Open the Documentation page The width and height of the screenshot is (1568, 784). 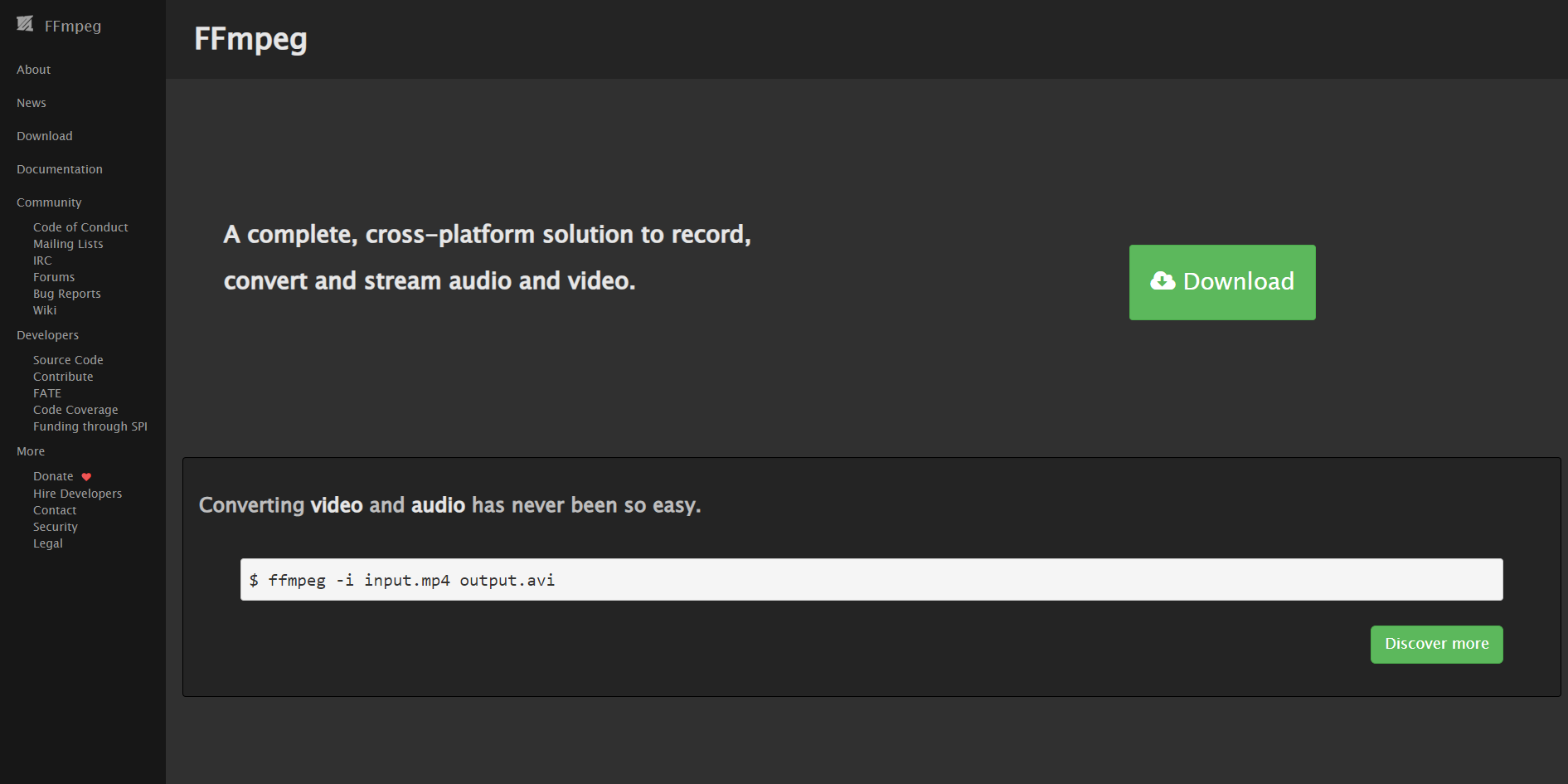[60, 169]
